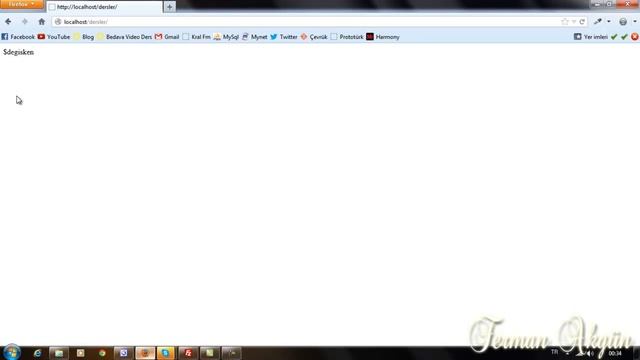Click the green checkmark beside Yer imleri

tap(614, 37)
